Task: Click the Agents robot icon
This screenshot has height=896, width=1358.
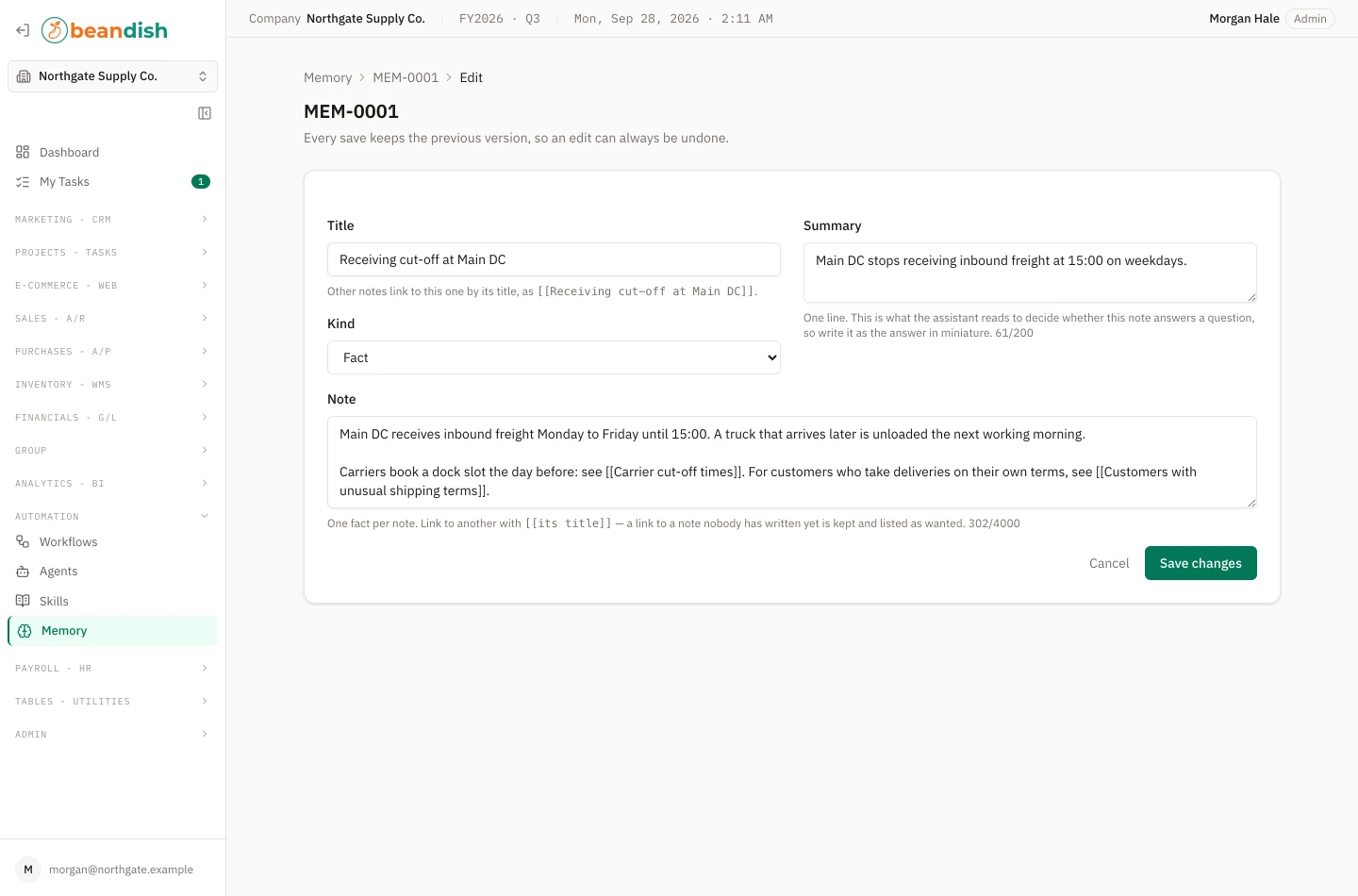Action: point(23,572)
